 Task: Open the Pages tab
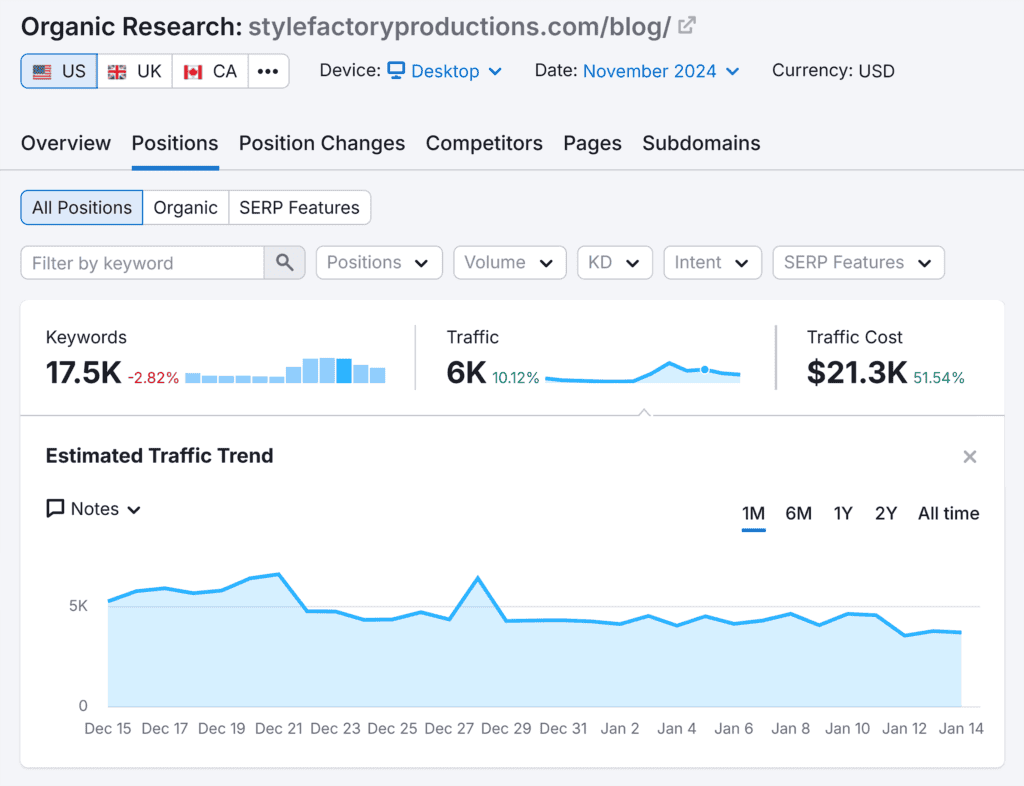click(592, 143)
